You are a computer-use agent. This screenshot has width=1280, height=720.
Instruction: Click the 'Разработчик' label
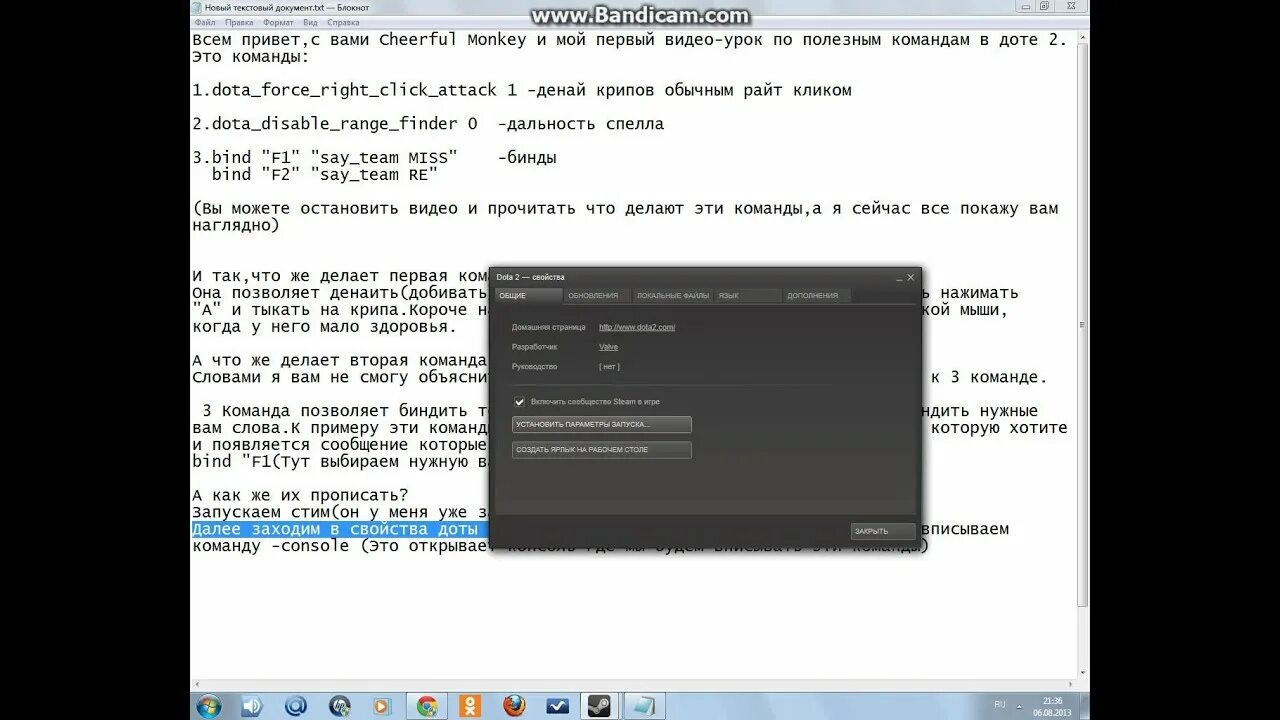(535, 347)
